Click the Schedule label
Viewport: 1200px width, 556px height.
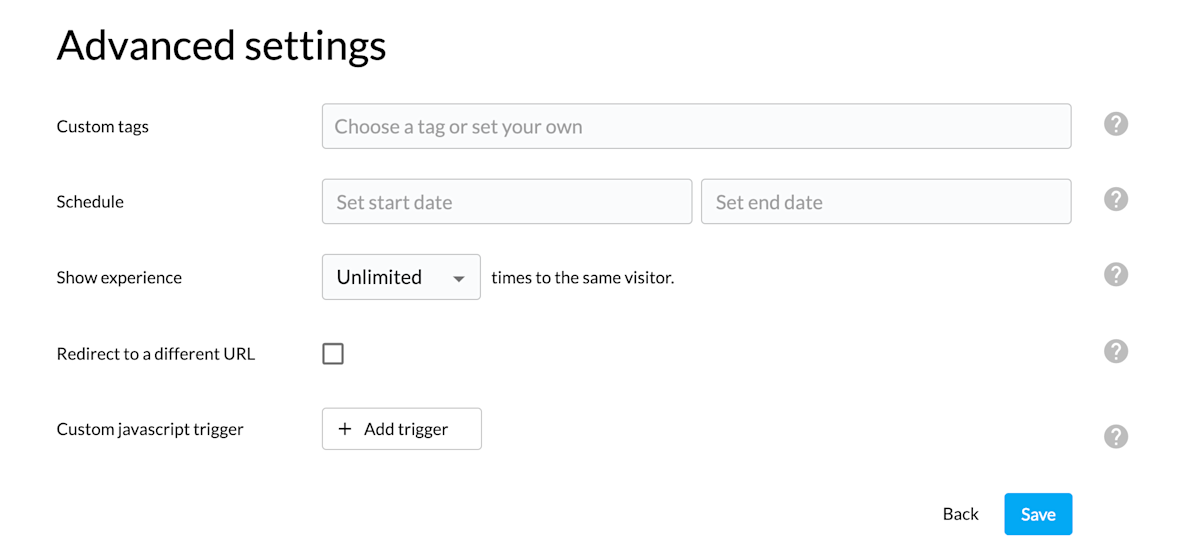[90, 202]
